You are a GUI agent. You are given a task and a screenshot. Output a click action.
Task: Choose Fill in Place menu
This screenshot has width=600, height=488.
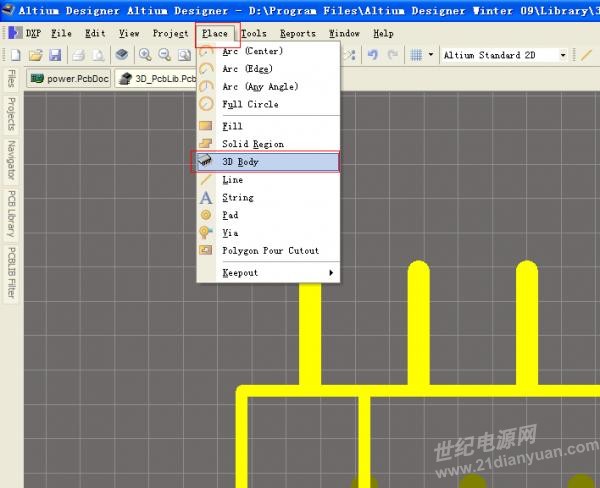point(268,126)
